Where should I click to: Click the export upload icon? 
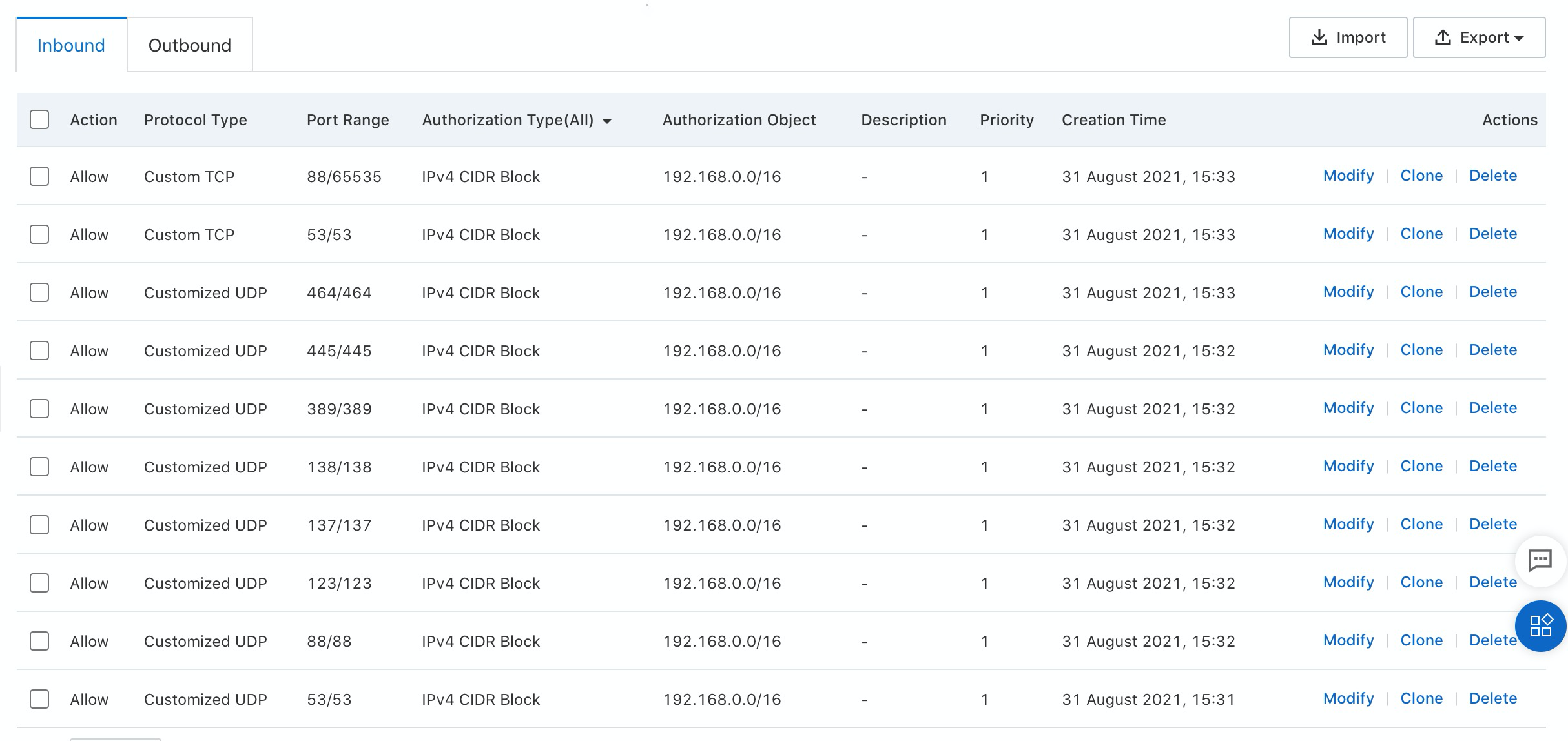point(1443,37)
